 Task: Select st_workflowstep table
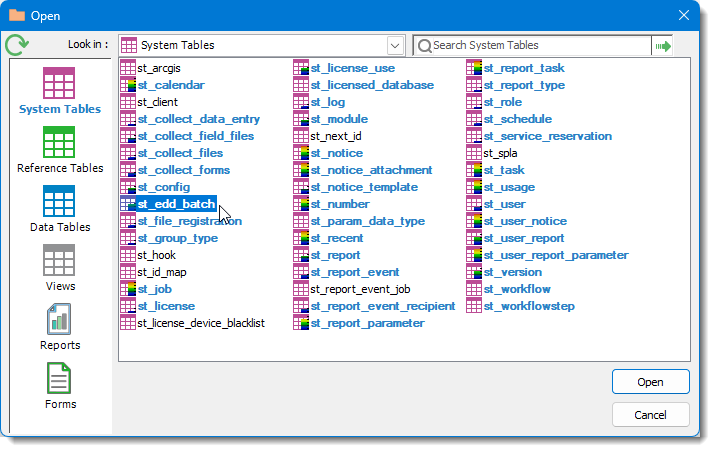click(x=529, y=306)
